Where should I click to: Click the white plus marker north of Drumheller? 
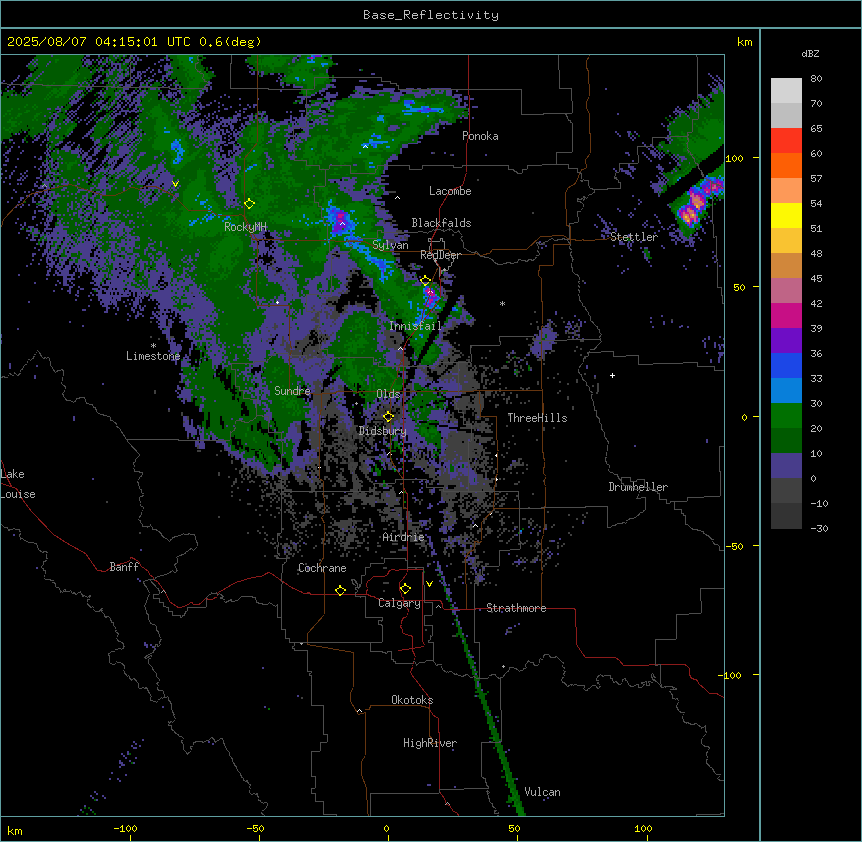coord(612,375)
